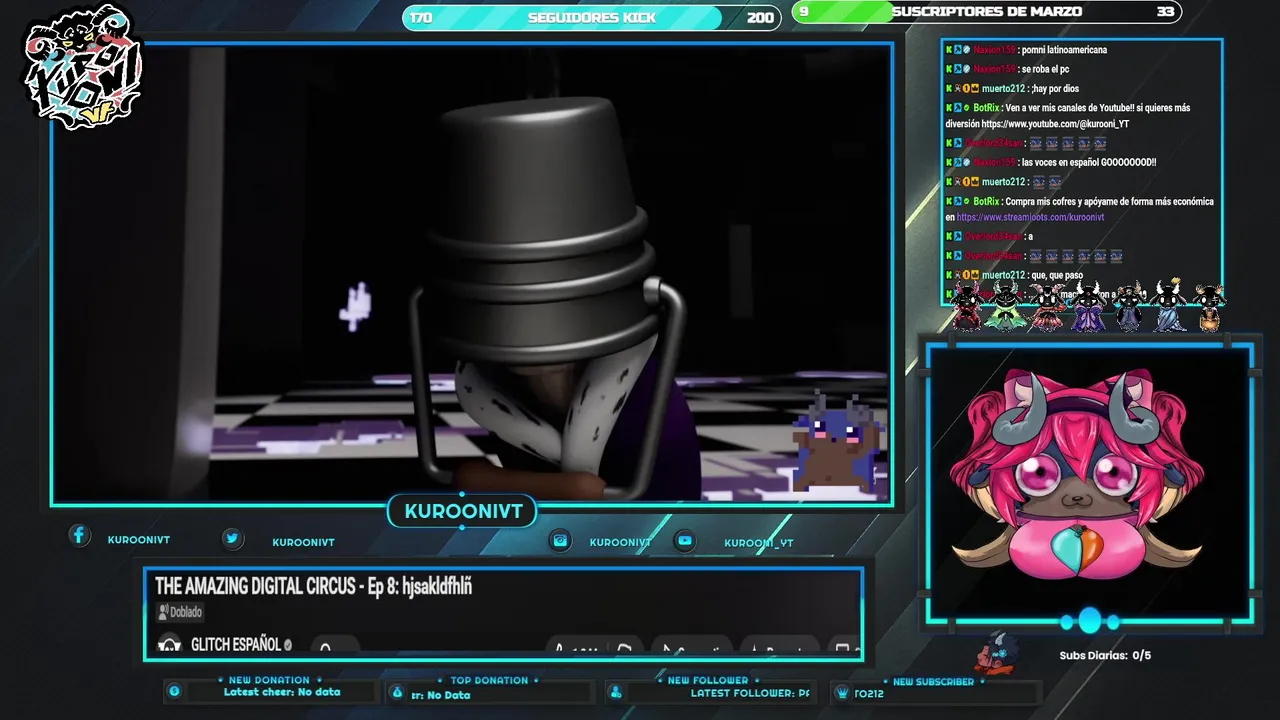Viewport: 1280px width, 720px height.
Task: Click the emote row in the first Overlord34san message
Action: point(1068,143)
